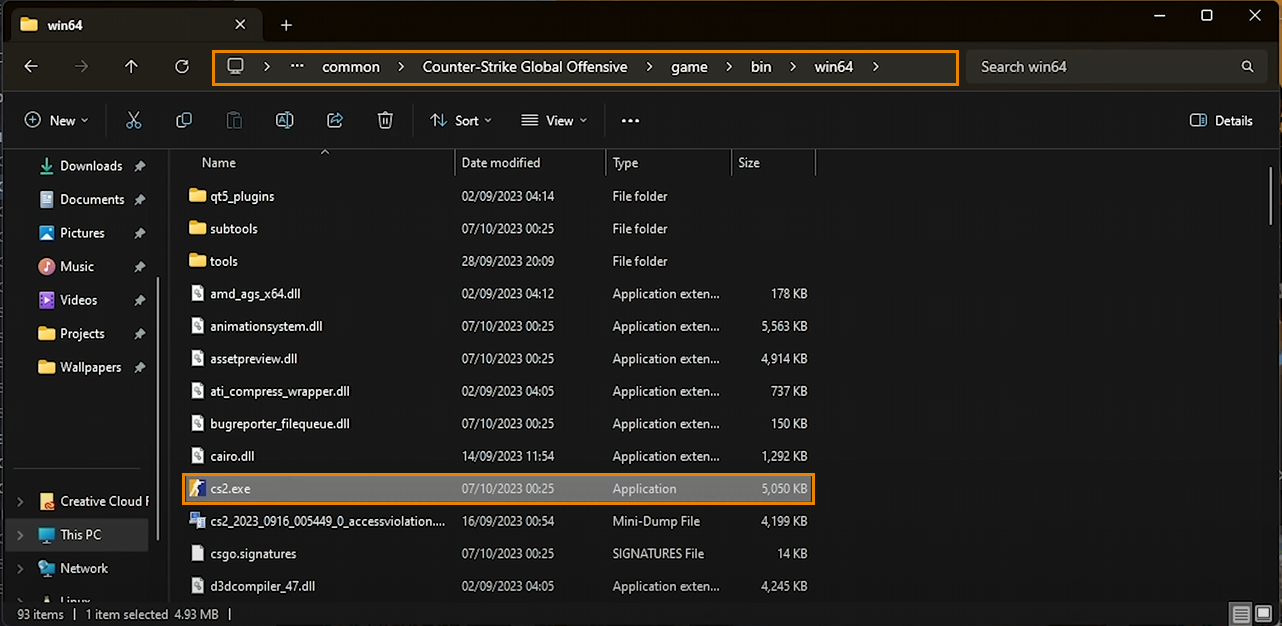Sort by Type column header
This screenshot has height=626, width=1282.
625,163
